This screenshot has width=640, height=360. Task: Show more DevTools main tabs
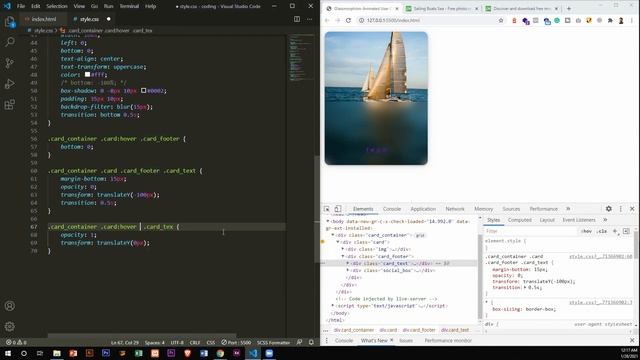click(x=568, y=209)
